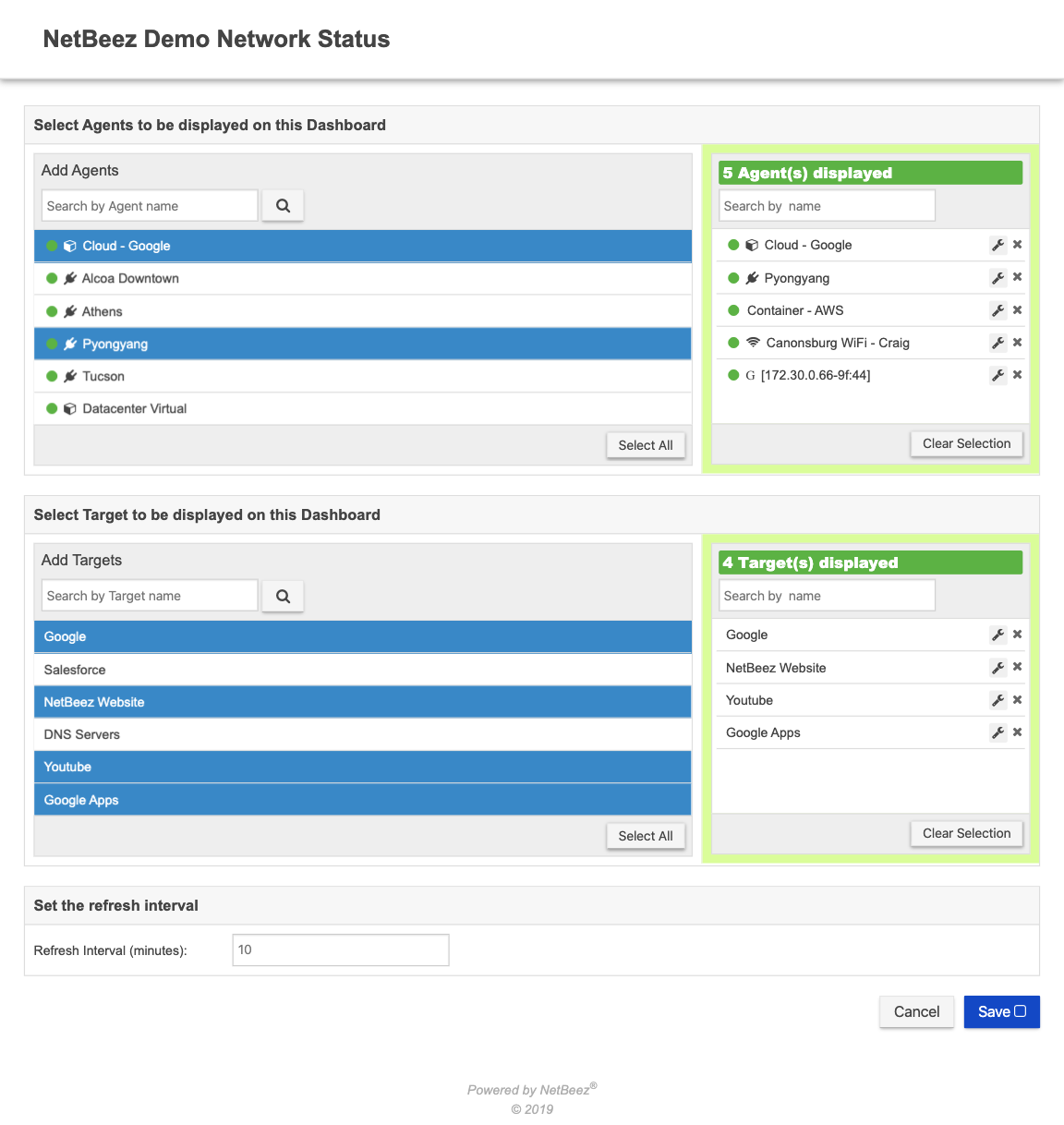This screenshot has width=1064, height=1125.
Task: Click Cloud - Google in displayed agents
Action: [808, 245]
